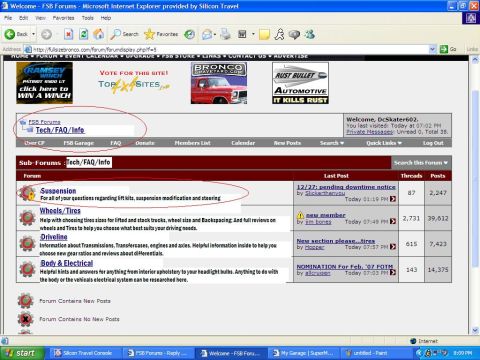Expand the address bar URL dropdown

(432, 49)
